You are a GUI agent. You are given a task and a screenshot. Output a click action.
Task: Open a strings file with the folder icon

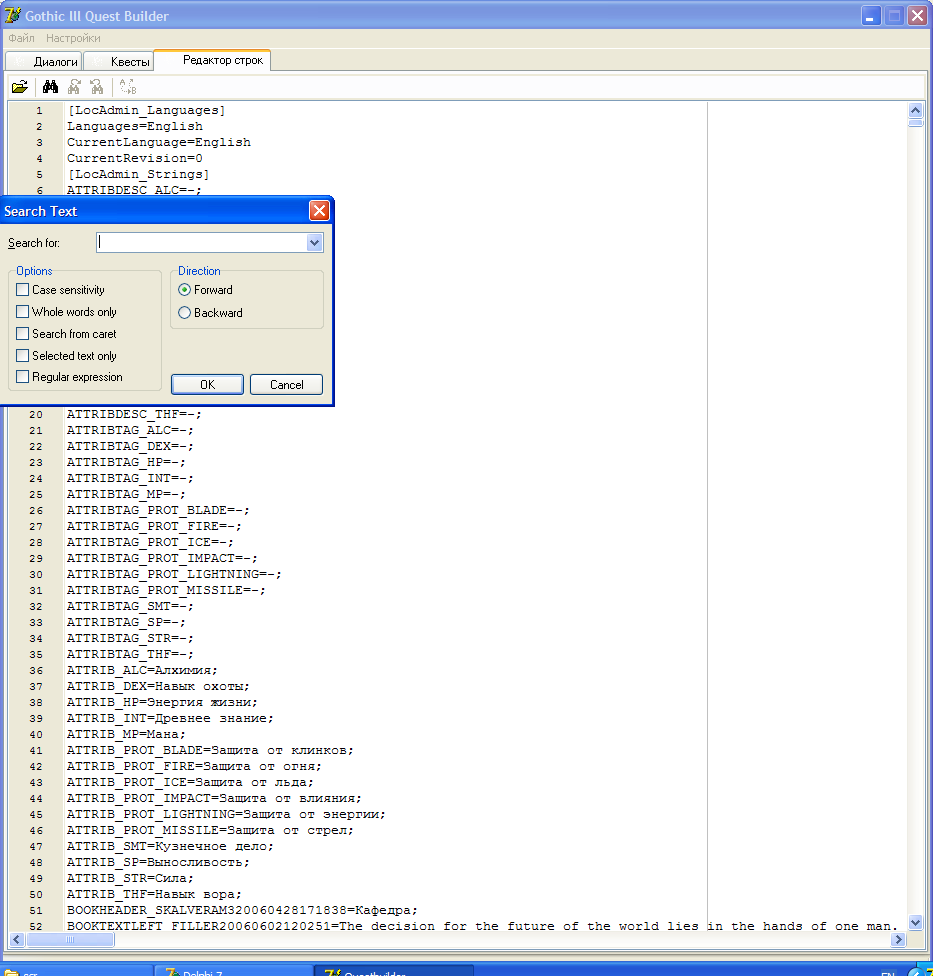point(20,87)
